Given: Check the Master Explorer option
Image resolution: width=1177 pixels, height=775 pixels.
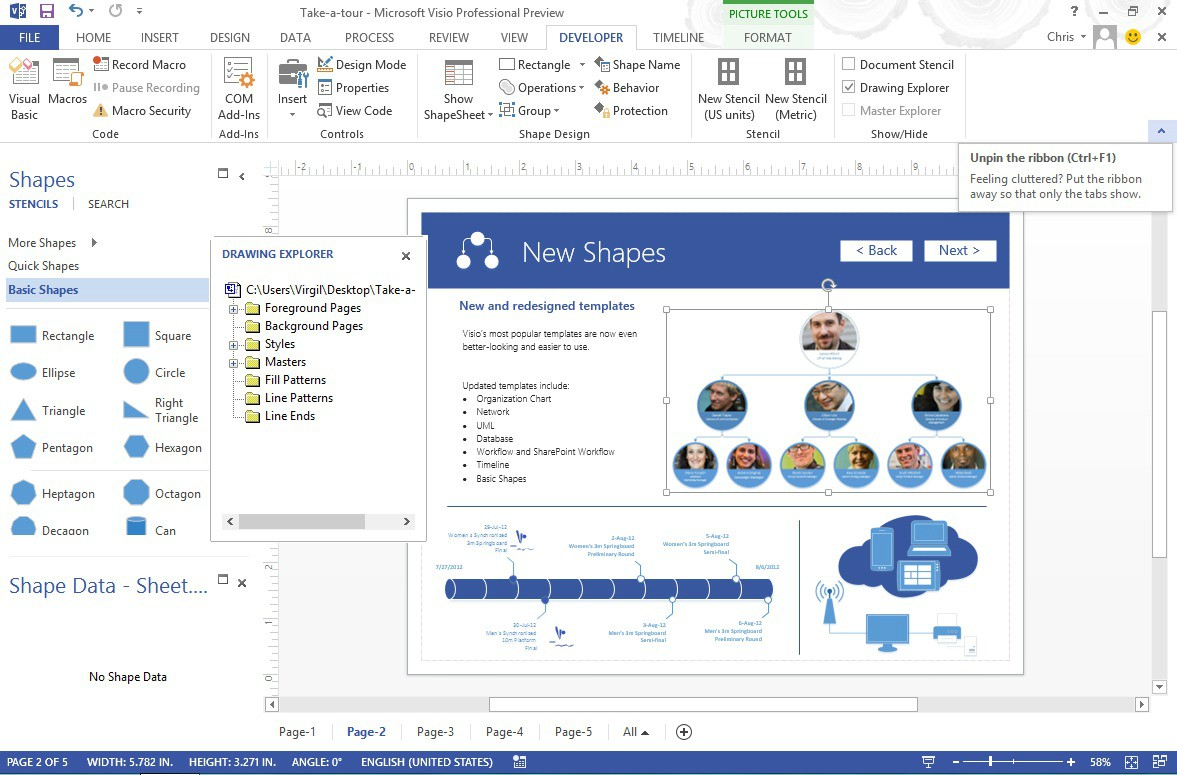Looking at the screenshot, I should click(845, 110).
